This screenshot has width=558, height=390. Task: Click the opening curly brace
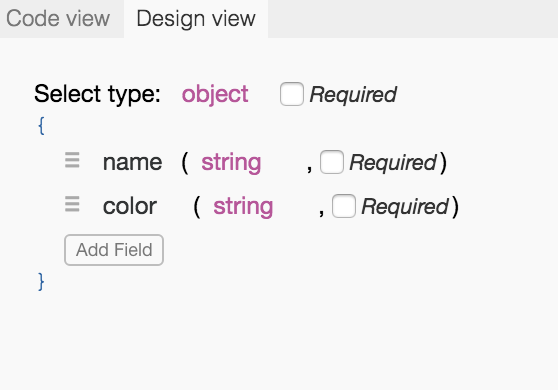click(41, 126)
